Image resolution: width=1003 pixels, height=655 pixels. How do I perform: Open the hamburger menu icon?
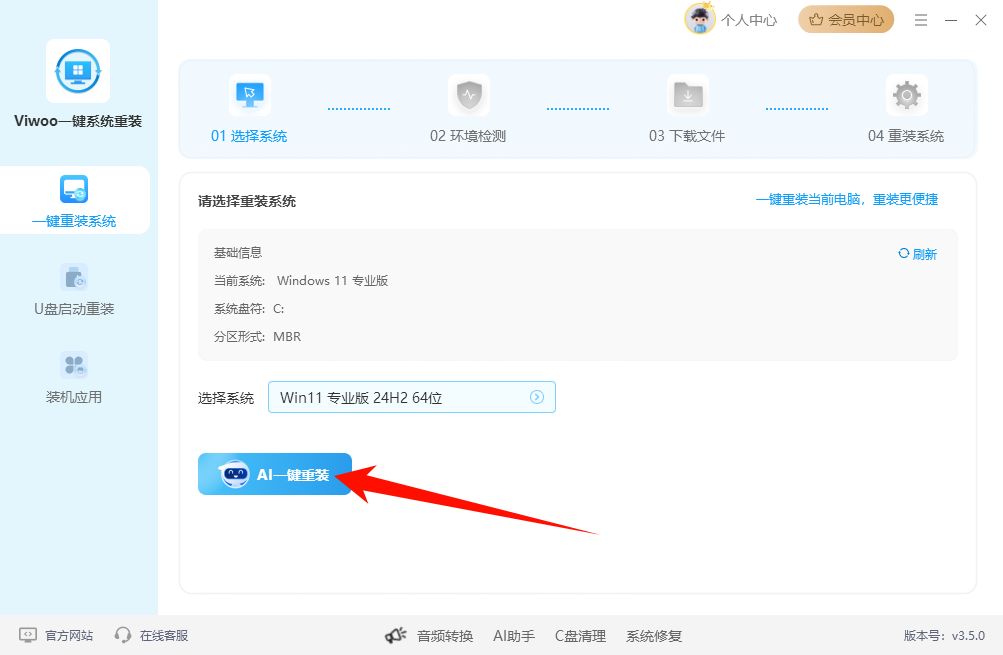point(920,20)
